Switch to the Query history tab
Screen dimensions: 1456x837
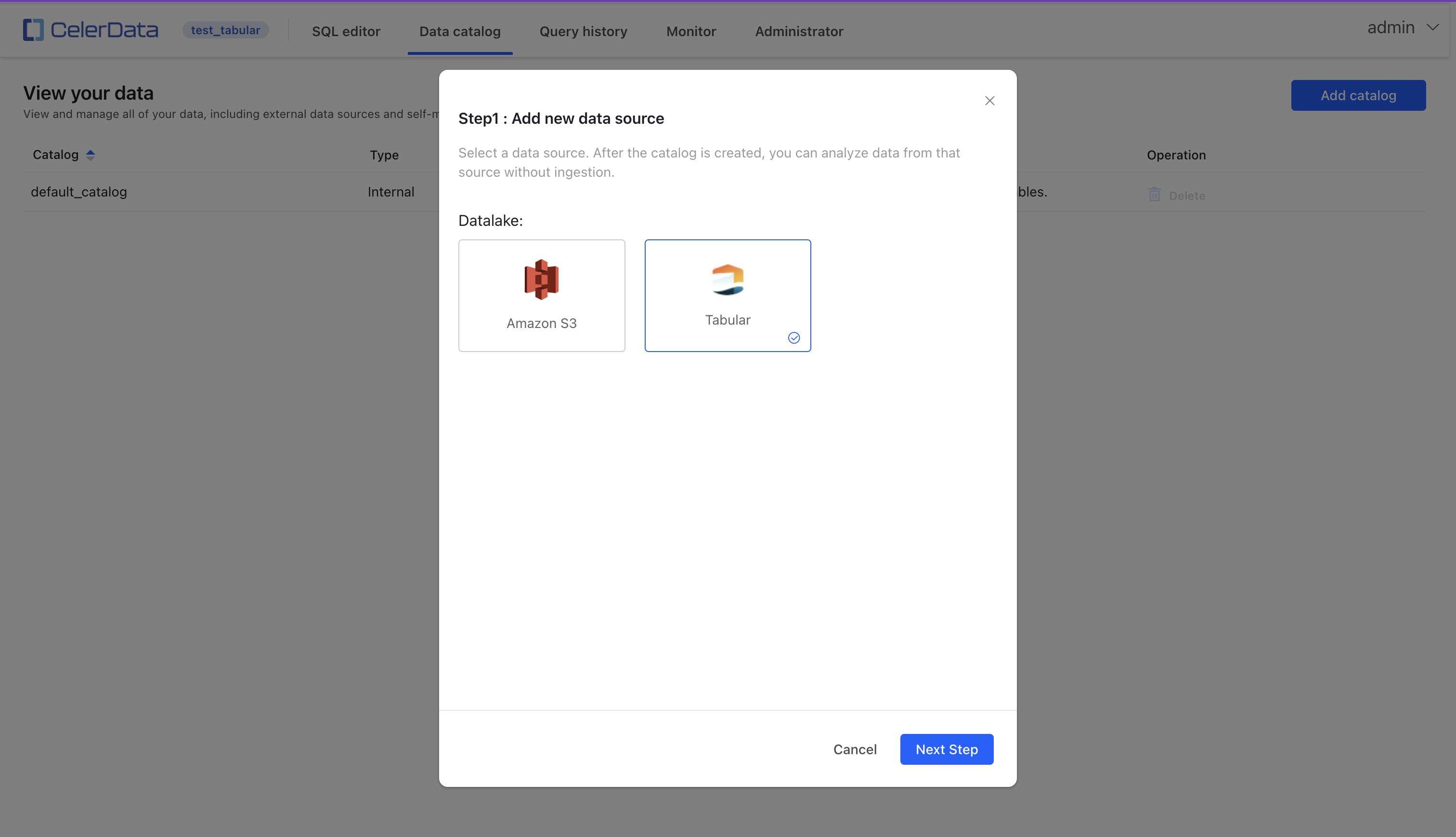pos(583,30)
